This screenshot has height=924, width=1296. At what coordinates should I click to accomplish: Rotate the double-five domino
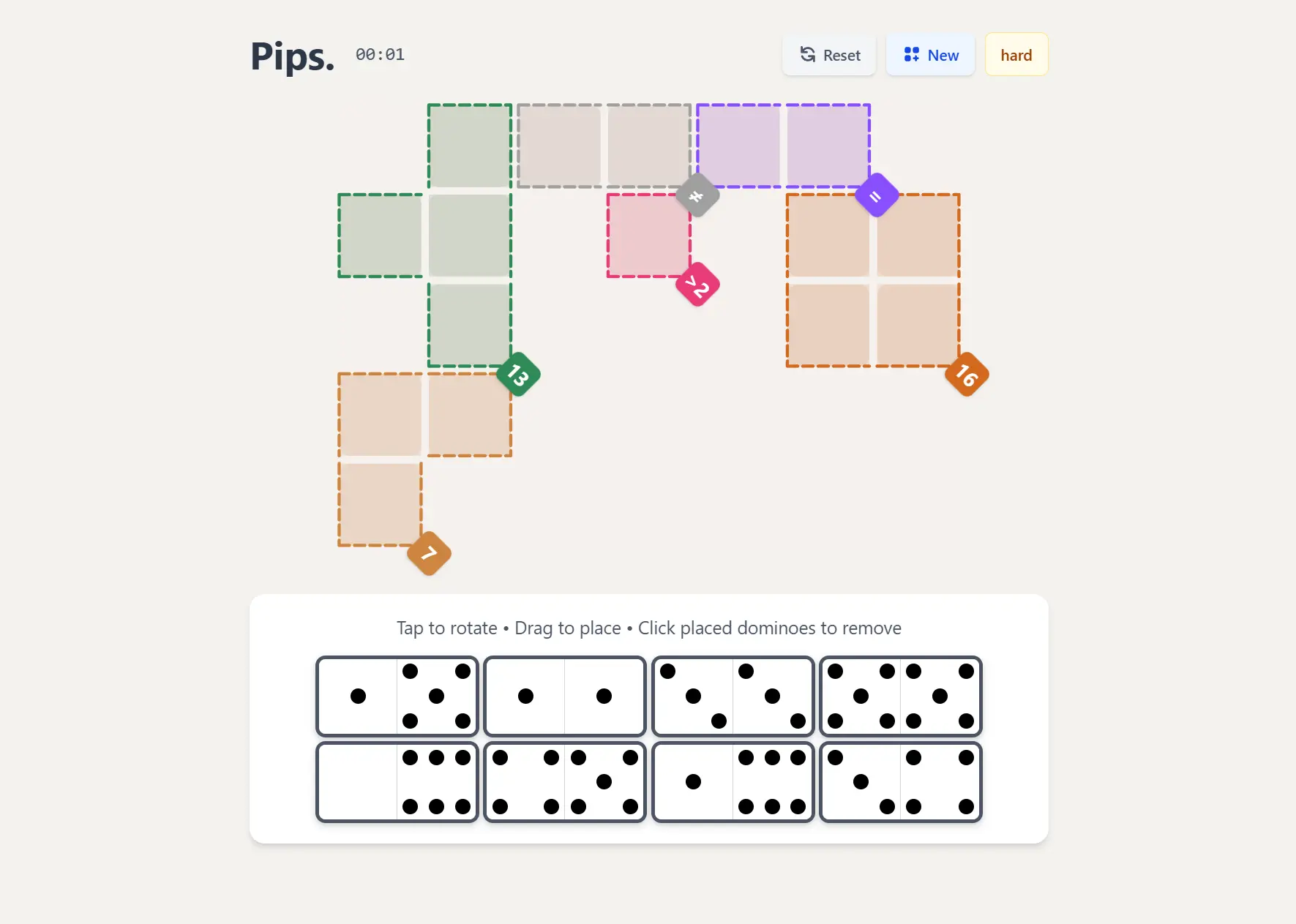(x=901, y=696)
